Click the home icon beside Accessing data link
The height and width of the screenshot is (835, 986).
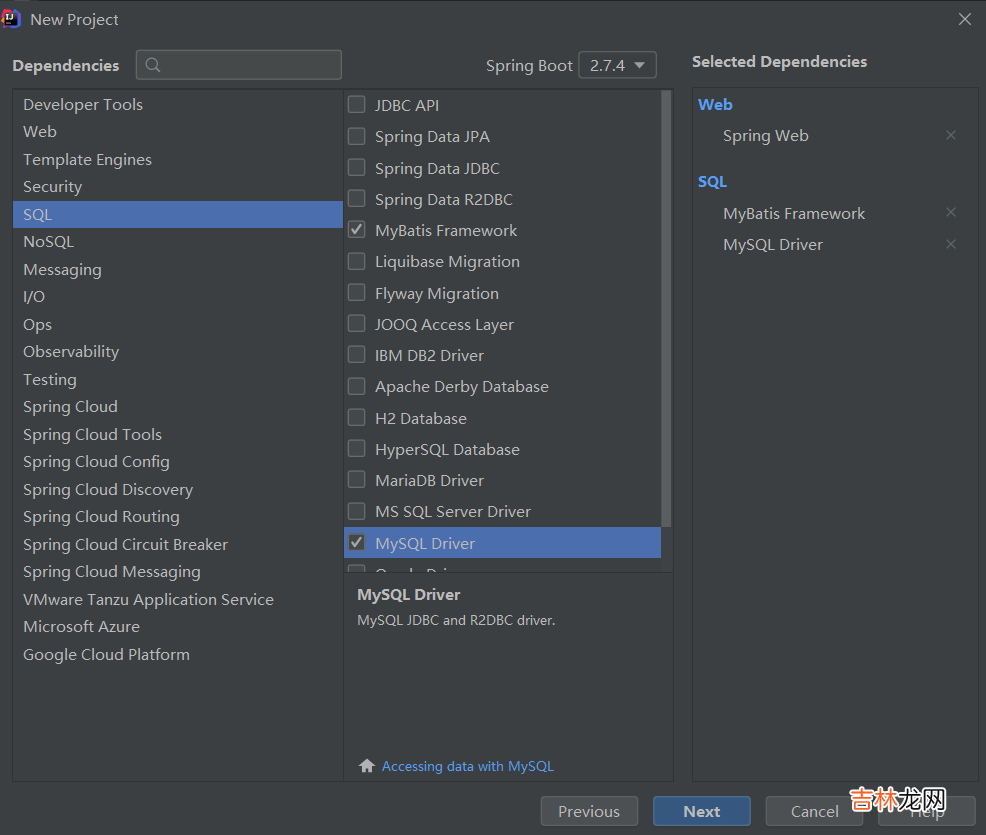367,766
